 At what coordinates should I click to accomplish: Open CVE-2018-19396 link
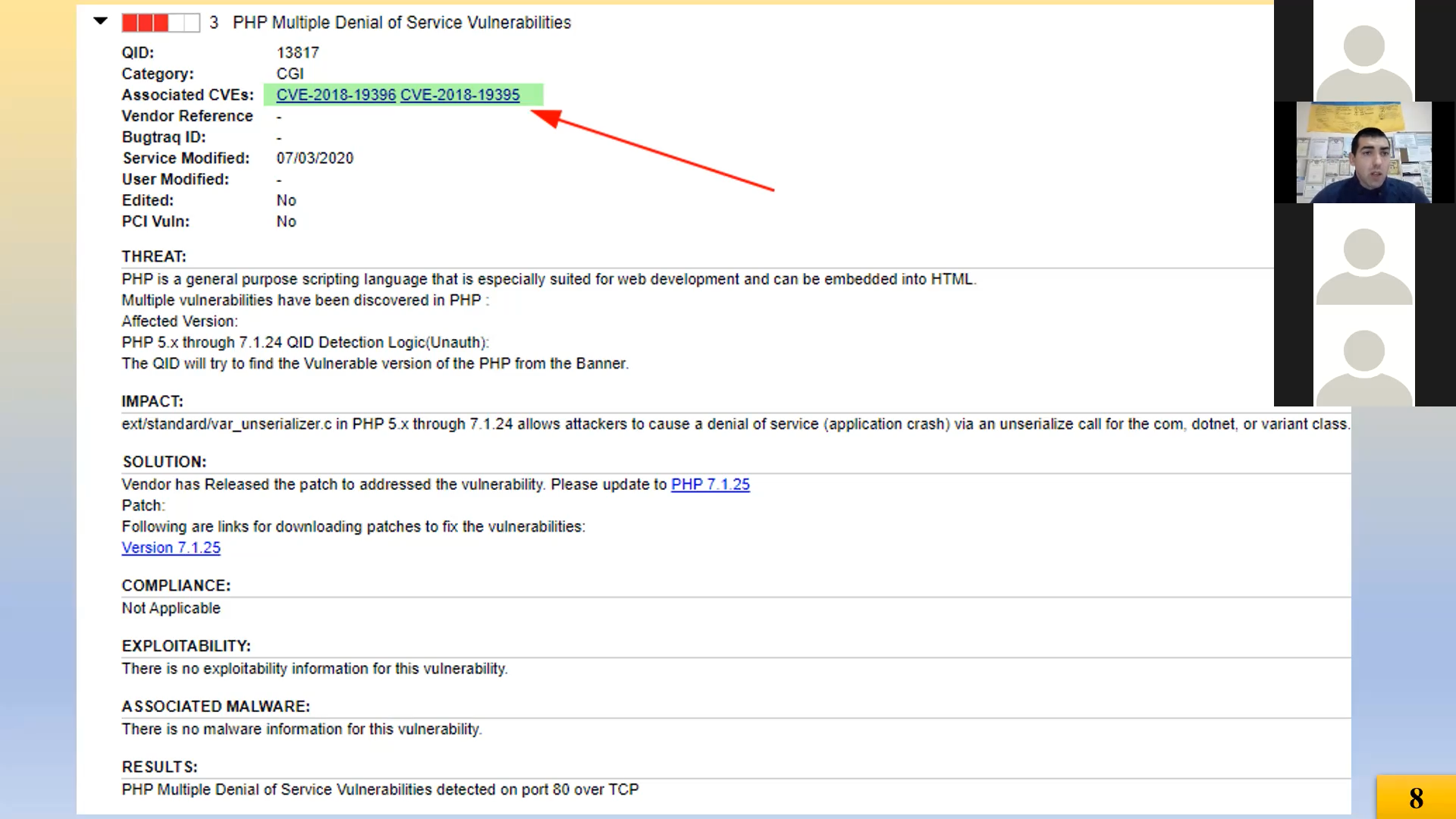[x=336, y=95]
